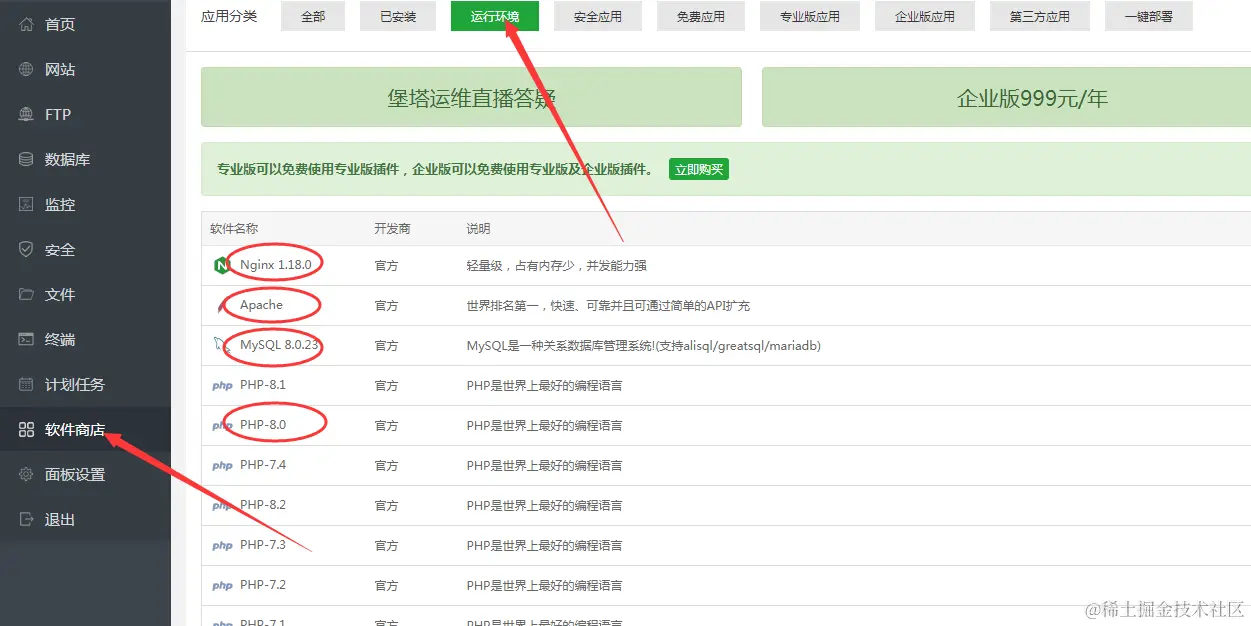Viewport: 1251px width, 626px height.
Task: Select the Nginx 1.18.0 app icon
Action: point(222,264)
